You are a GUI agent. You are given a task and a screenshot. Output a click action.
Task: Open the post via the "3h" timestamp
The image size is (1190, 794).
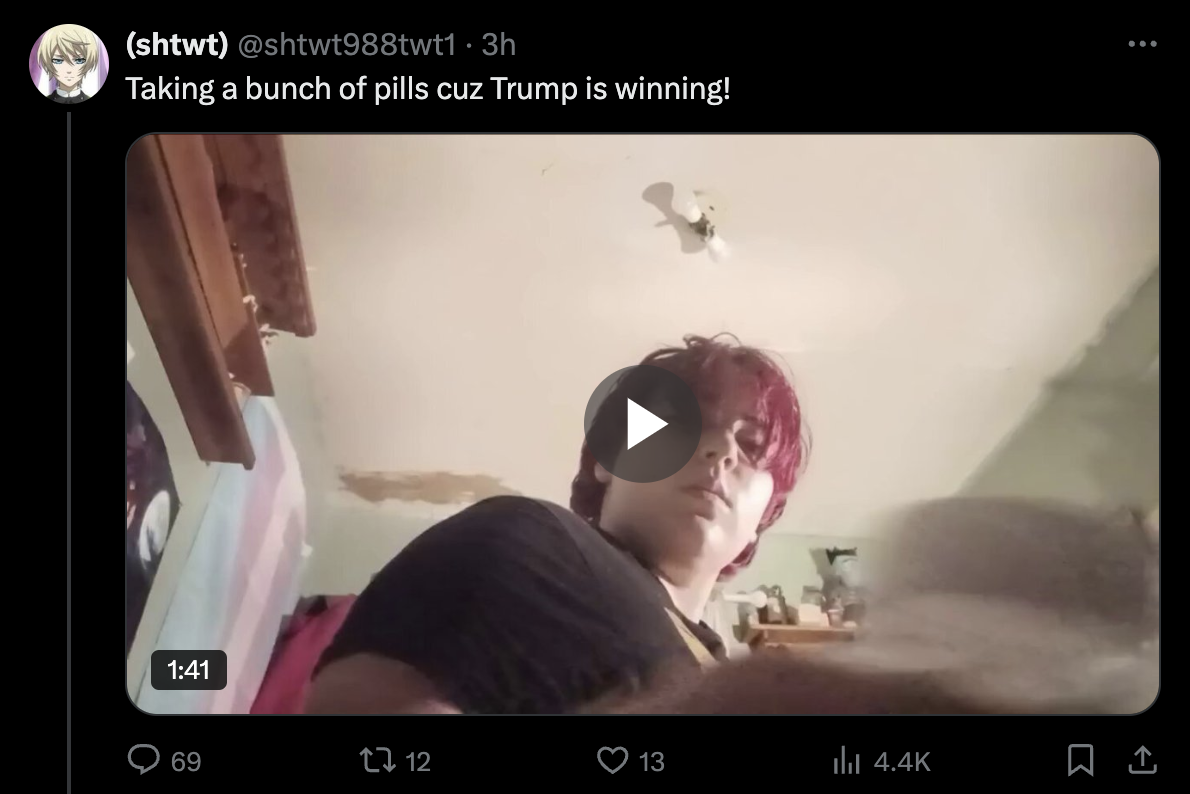499,45
